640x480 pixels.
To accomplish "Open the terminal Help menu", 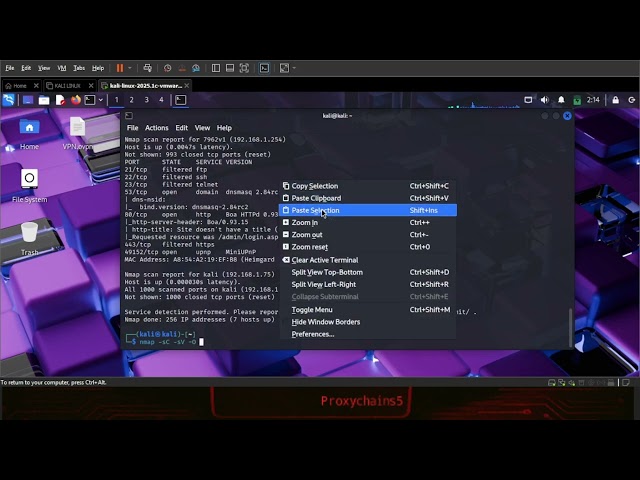I will point(224,128).
